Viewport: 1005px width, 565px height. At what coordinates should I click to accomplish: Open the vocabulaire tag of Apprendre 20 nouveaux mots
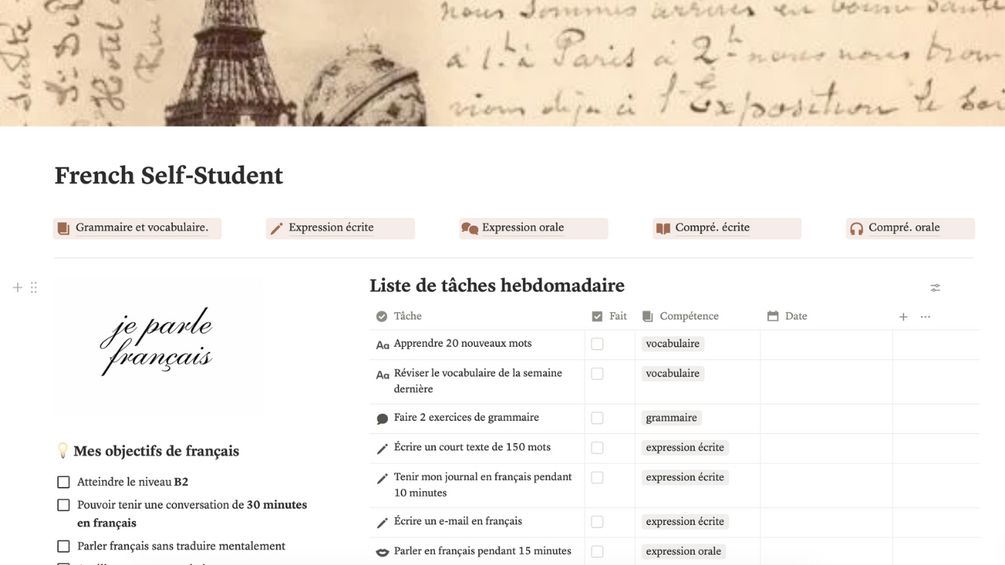tap(672, 344)
